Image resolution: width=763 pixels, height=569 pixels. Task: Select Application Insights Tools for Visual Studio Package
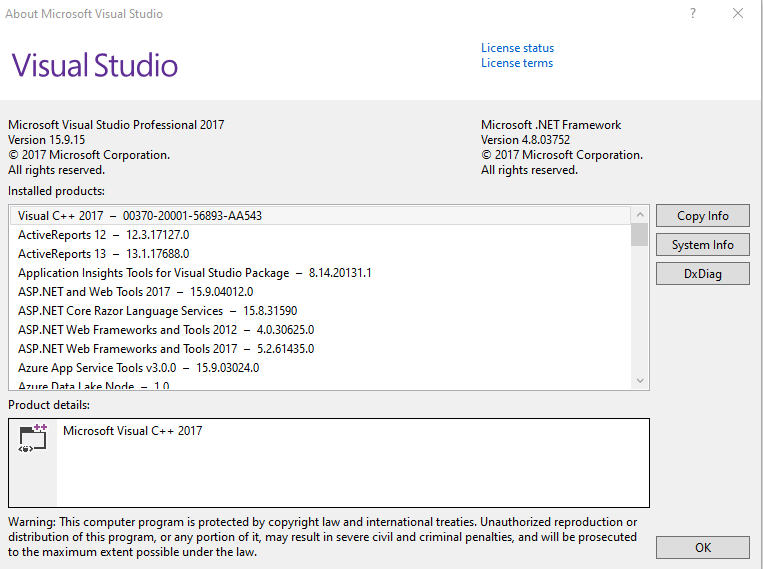click(320, 273)
